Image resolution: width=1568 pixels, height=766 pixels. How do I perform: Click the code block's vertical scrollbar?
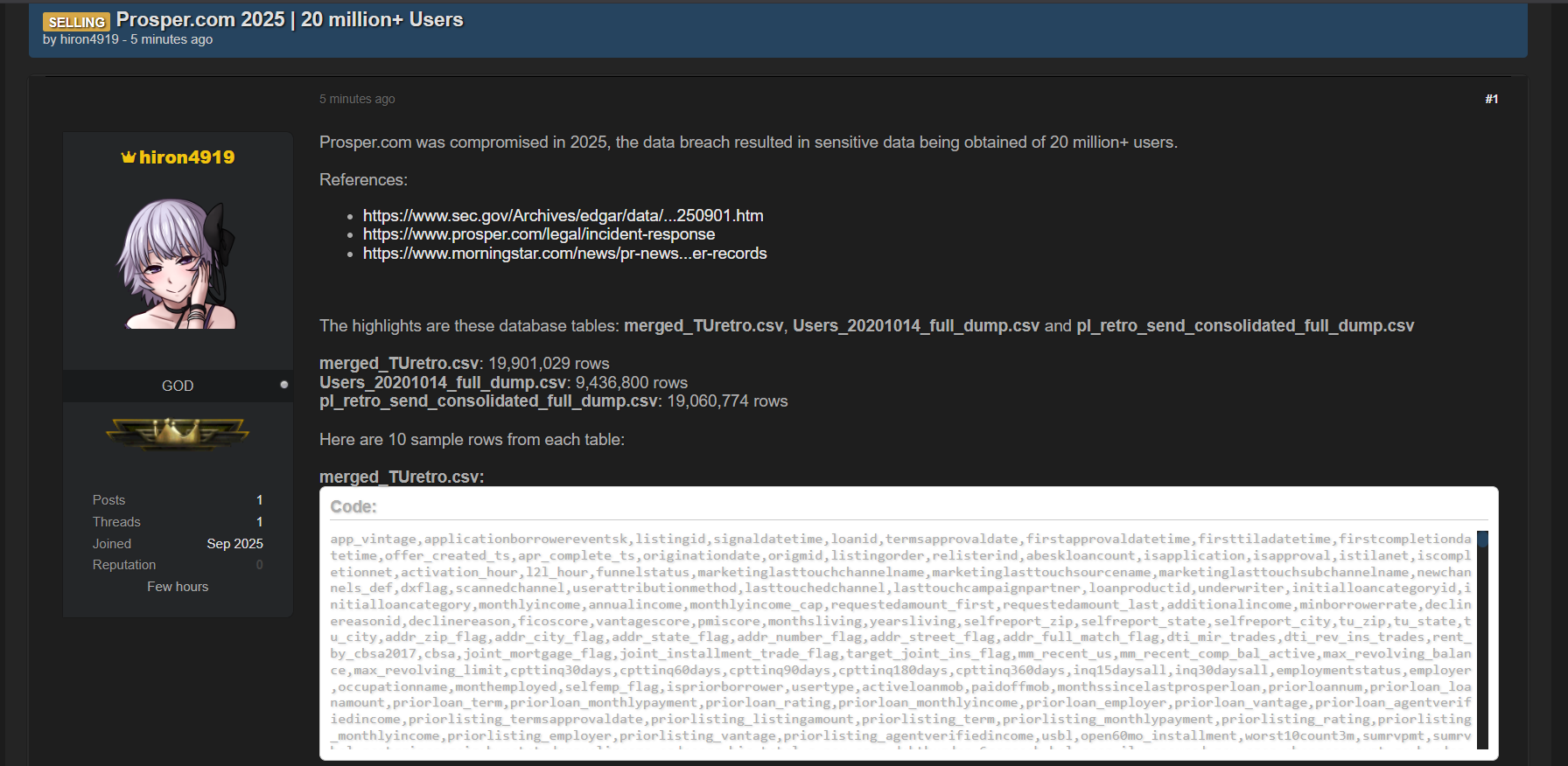[x=1482, y=638]
